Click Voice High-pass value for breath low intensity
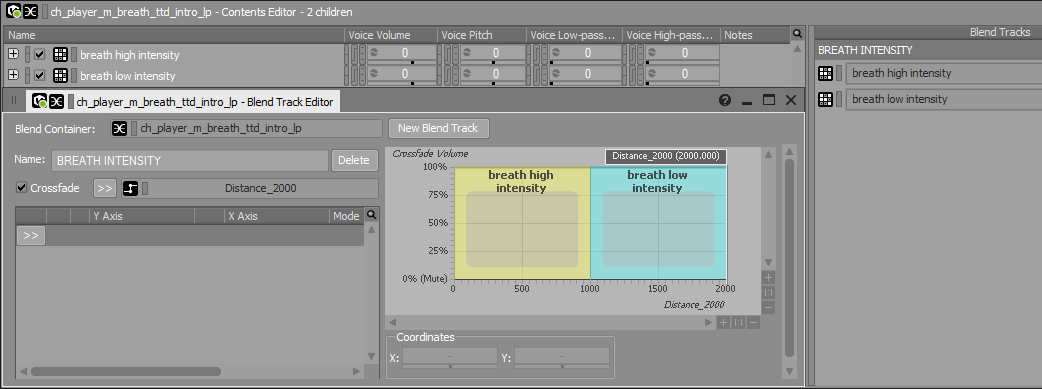Screen dimensions: 1042x389 (684, 74)
